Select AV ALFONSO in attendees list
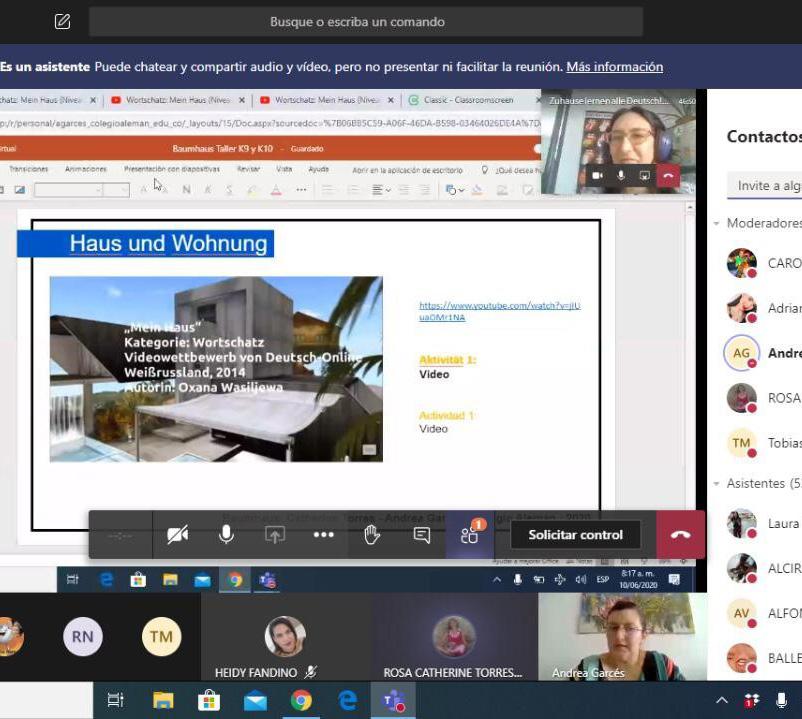 click(x=763, y=613)
